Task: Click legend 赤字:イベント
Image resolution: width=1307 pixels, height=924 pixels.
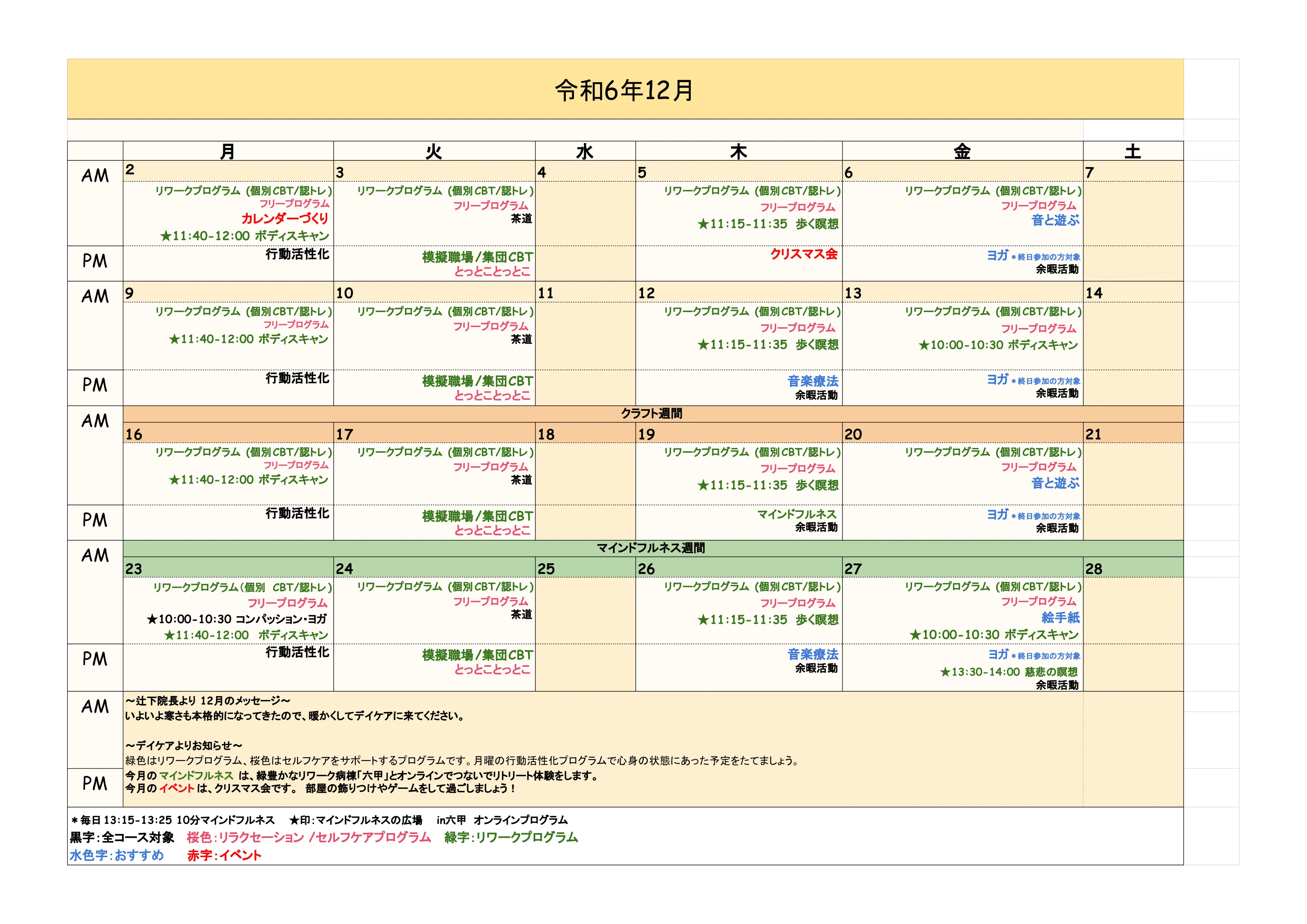Action: pos(224,856)
